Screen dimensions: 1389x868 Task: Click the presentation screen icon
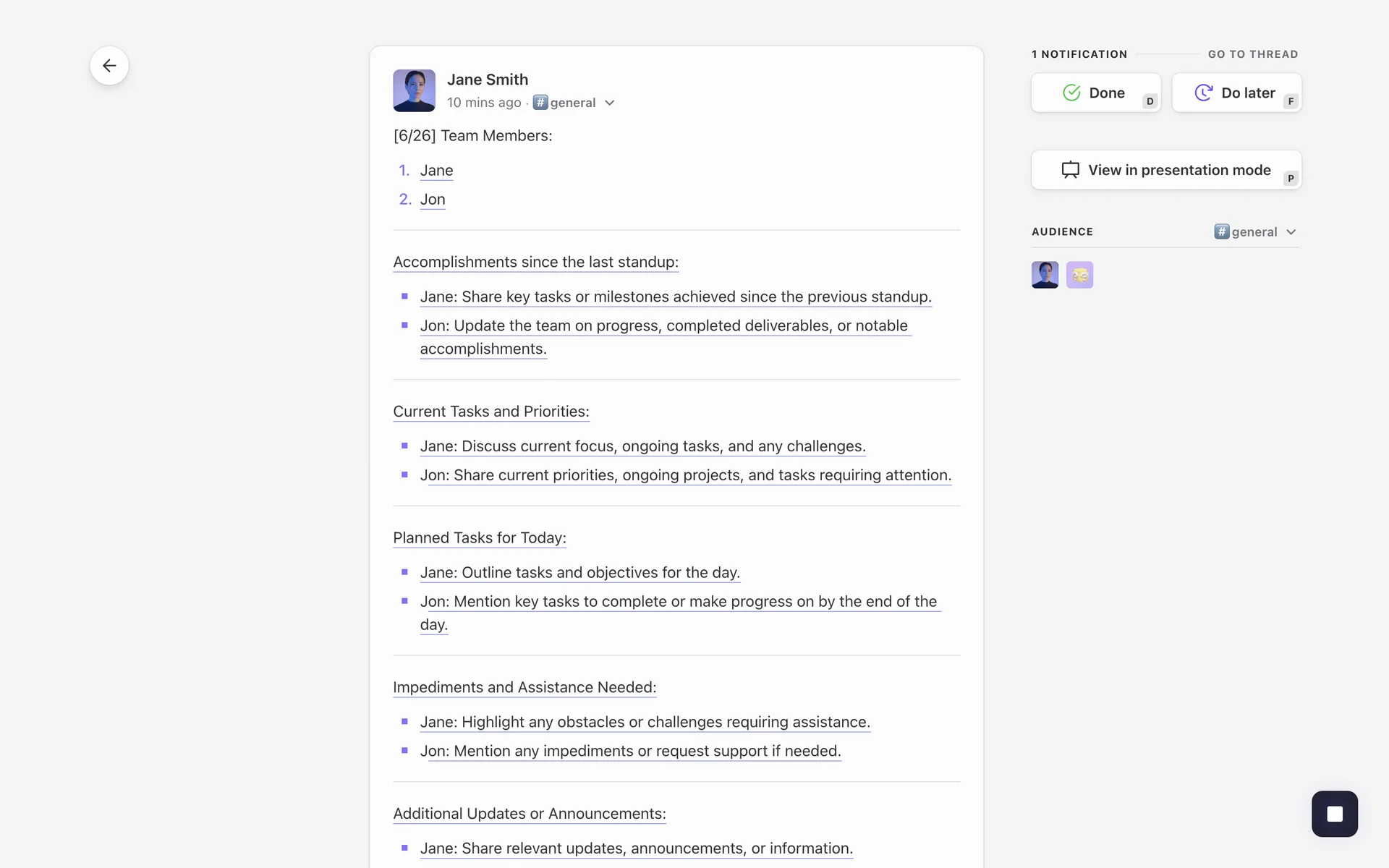coord(1070,170)
